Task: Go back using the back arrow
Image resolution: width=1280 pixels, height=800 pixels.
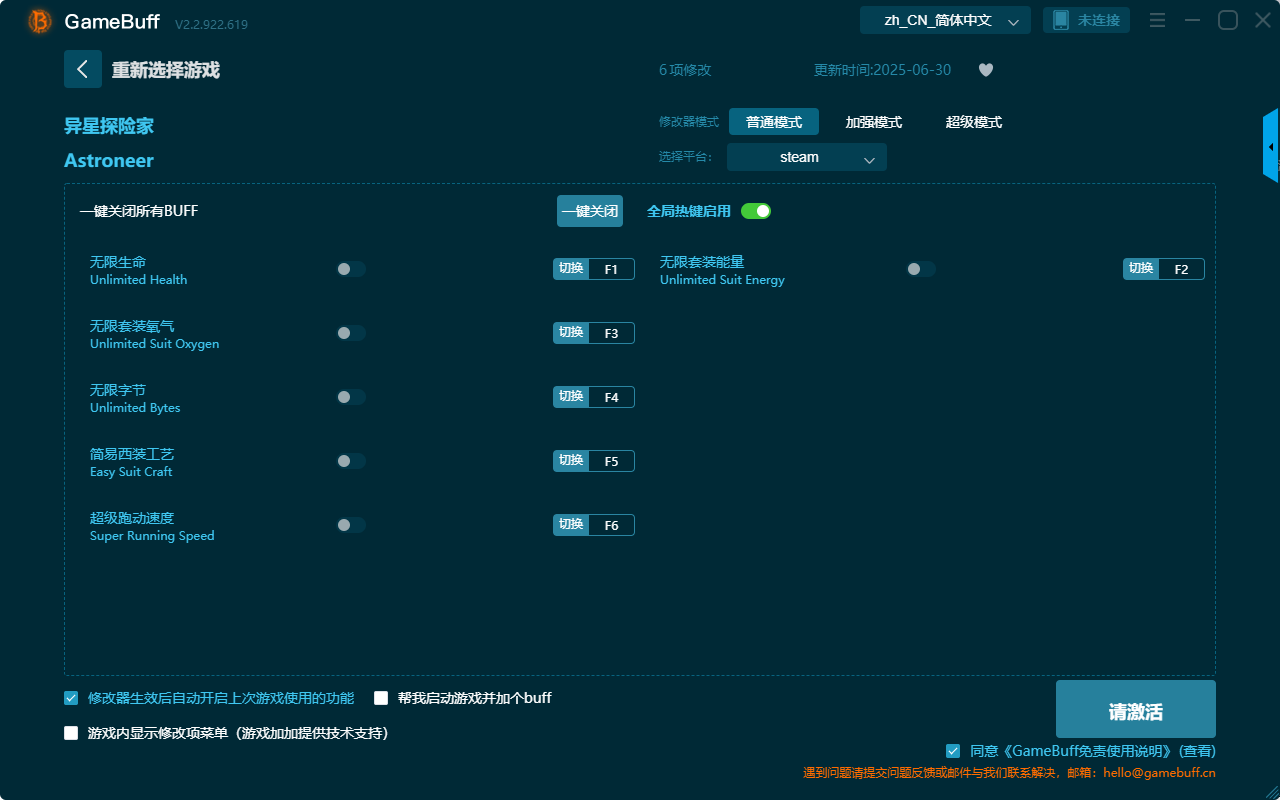Action: [83, 68]
